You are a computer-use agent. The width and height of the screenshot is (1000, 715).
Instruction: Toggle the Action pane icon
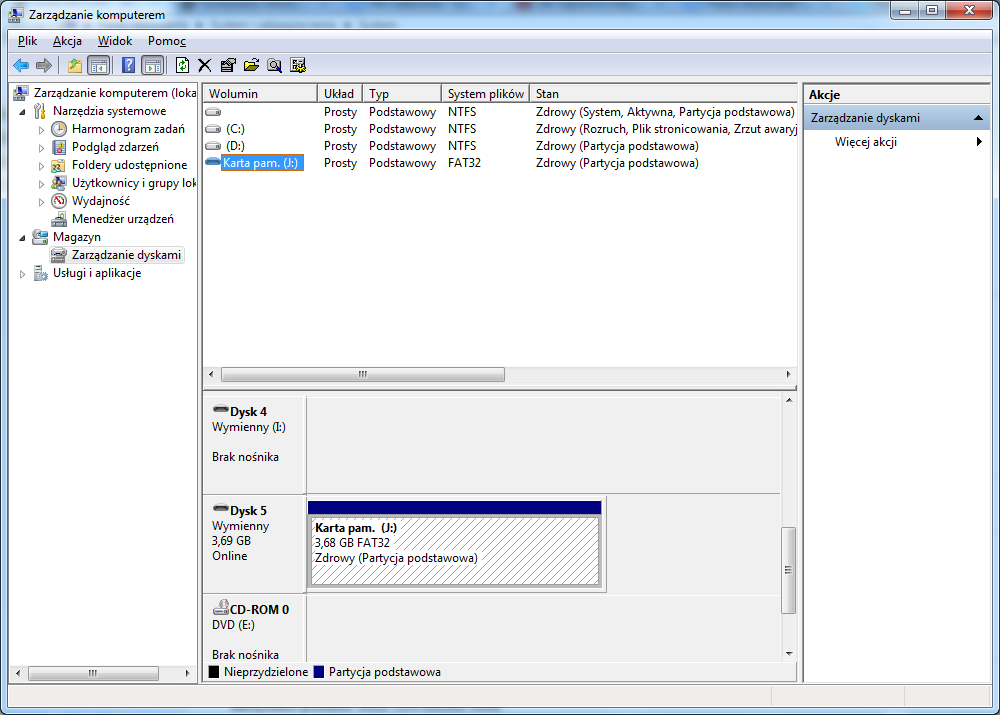[x=153, y=65]
